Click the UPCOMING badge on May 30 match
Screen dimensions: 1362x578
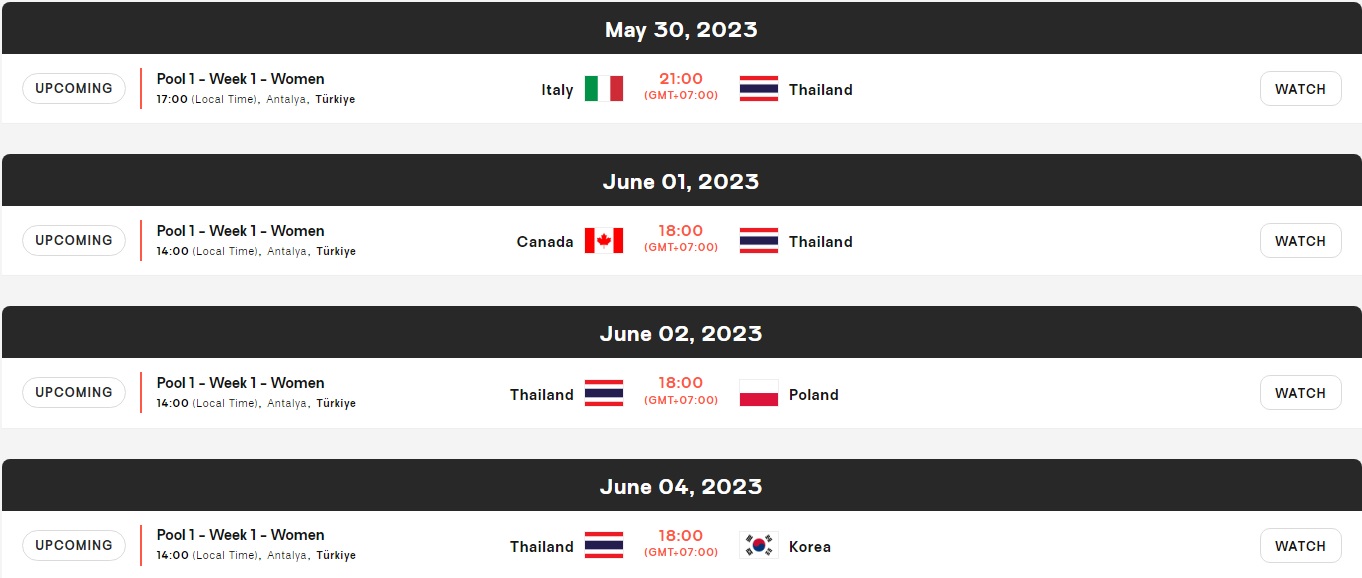point(74,88)
